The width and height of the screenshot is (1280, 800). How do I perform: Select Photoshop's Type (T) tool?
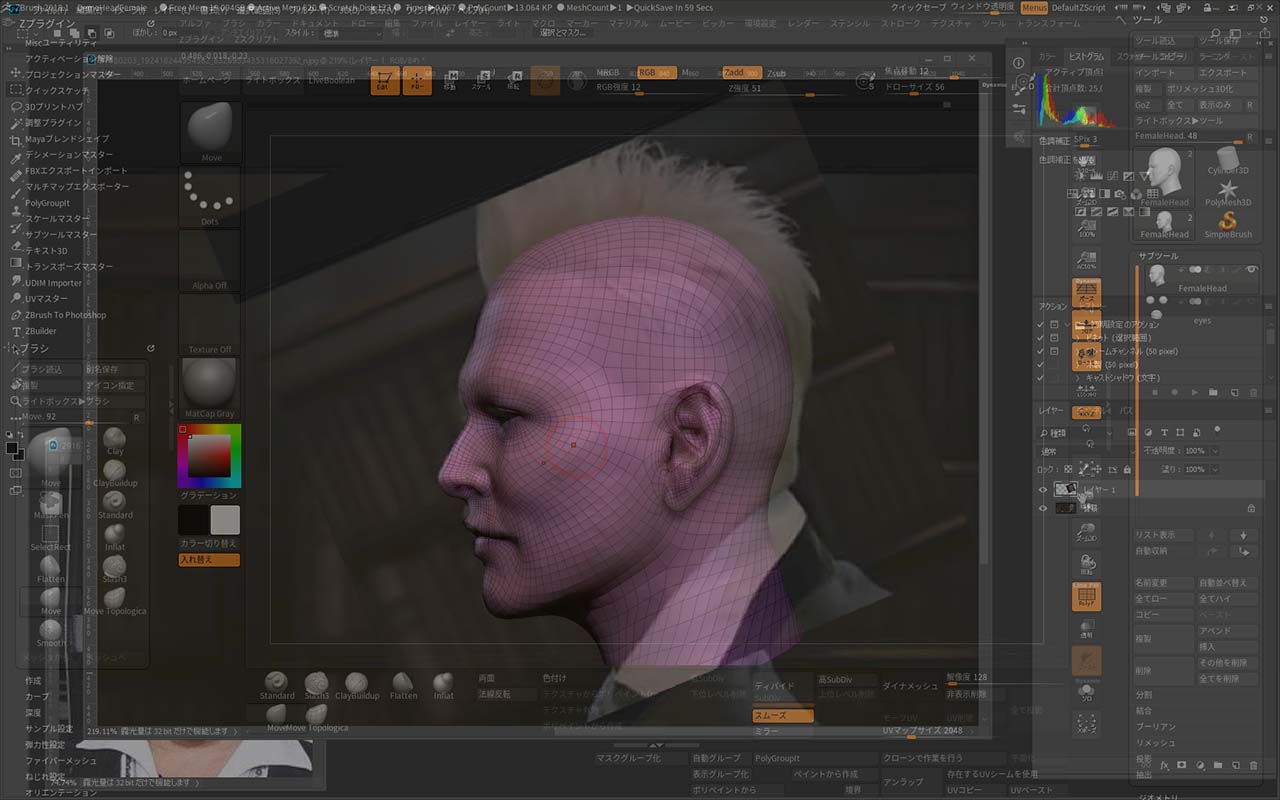16,331
